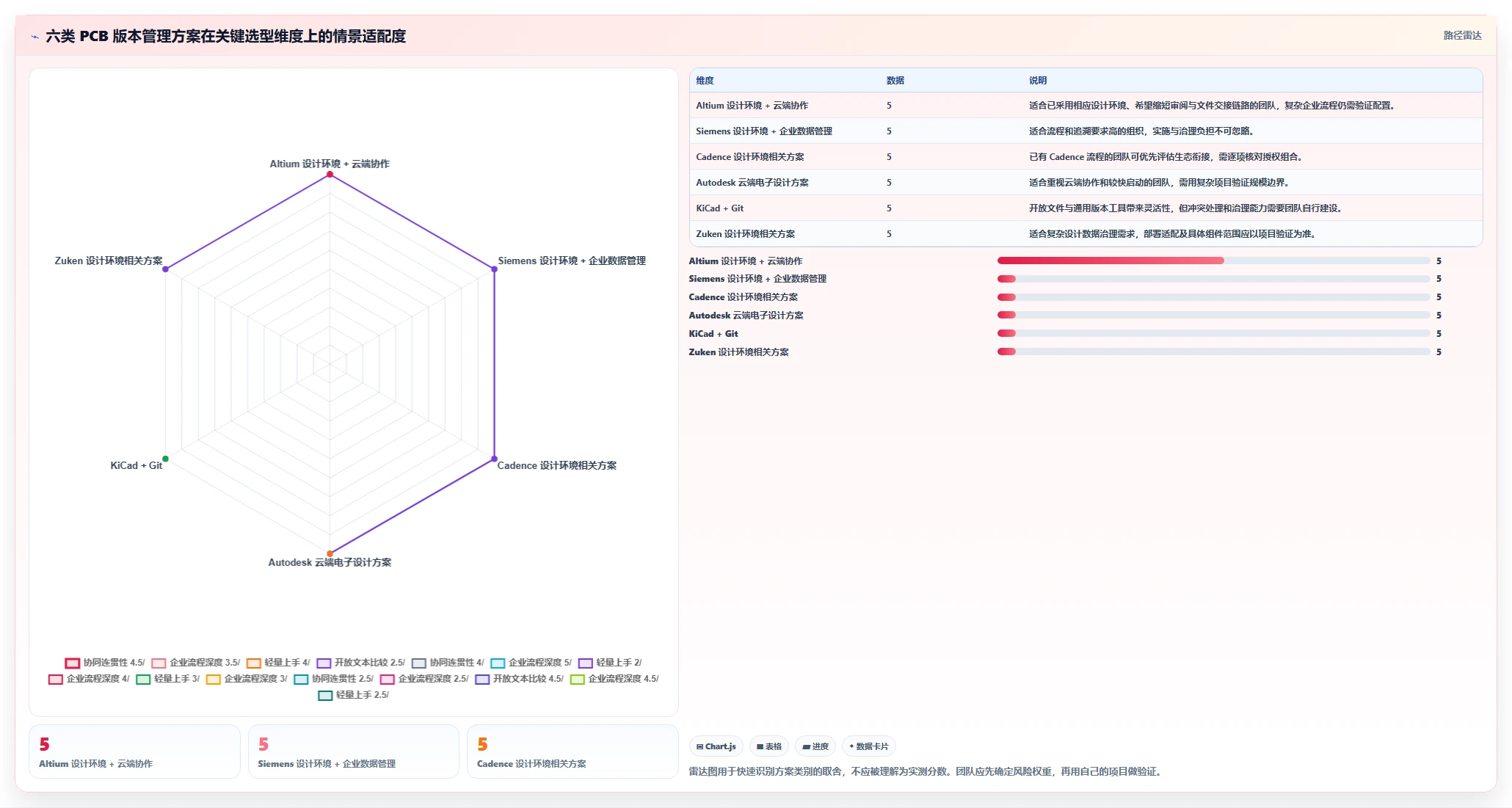This screenshot has height=808, width=1512.
Task: Click the 开放文本比较 4.5/ legend entry
Action: click(520, 679)
